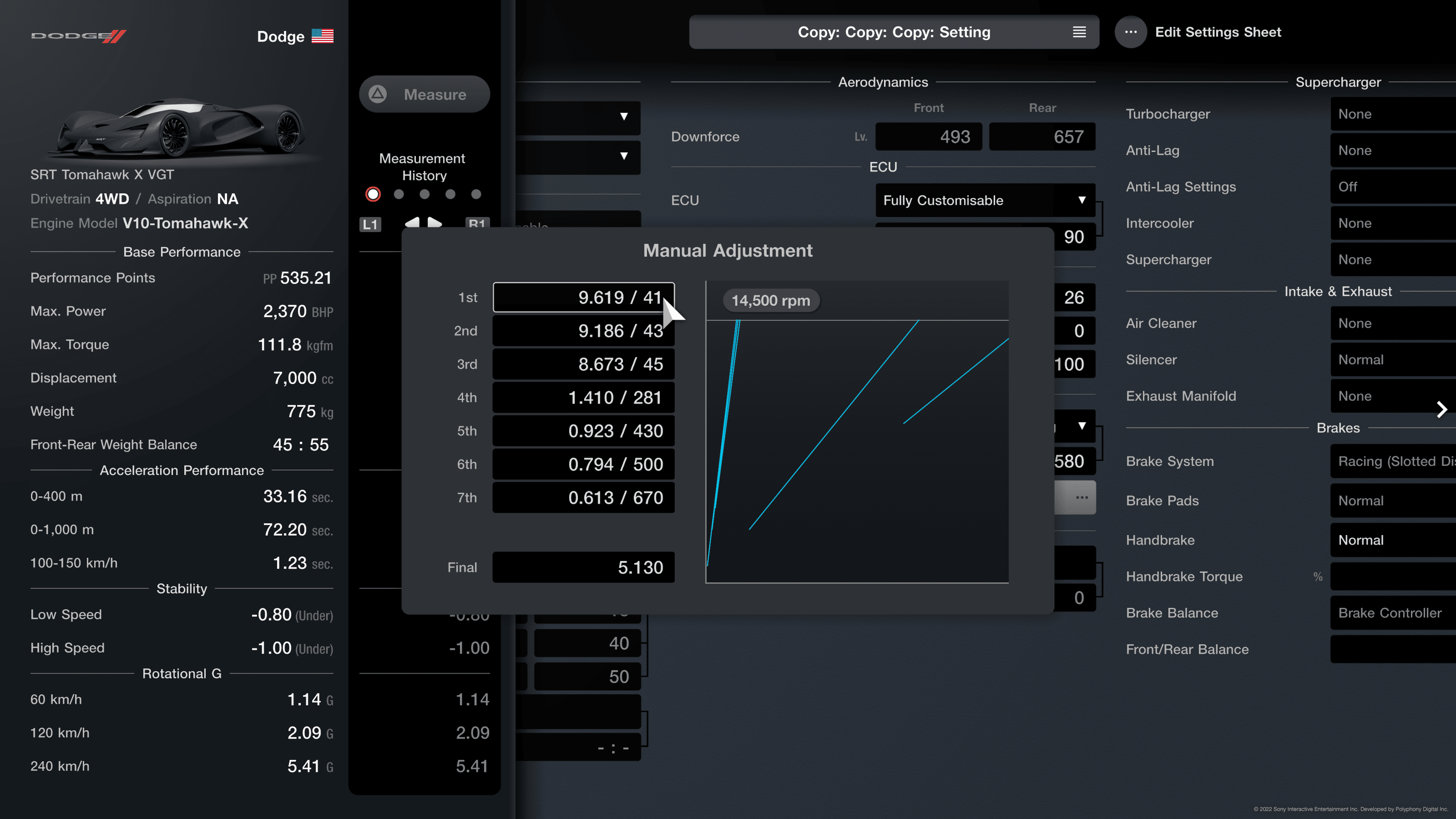Click the Dodge brand logo
This screenshot has height=819, width=1456.
(78, 36)
